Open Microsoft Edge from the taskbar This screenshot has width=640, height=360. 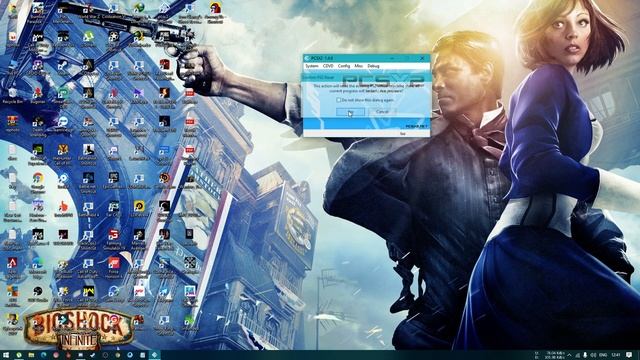tap(43, 355)
